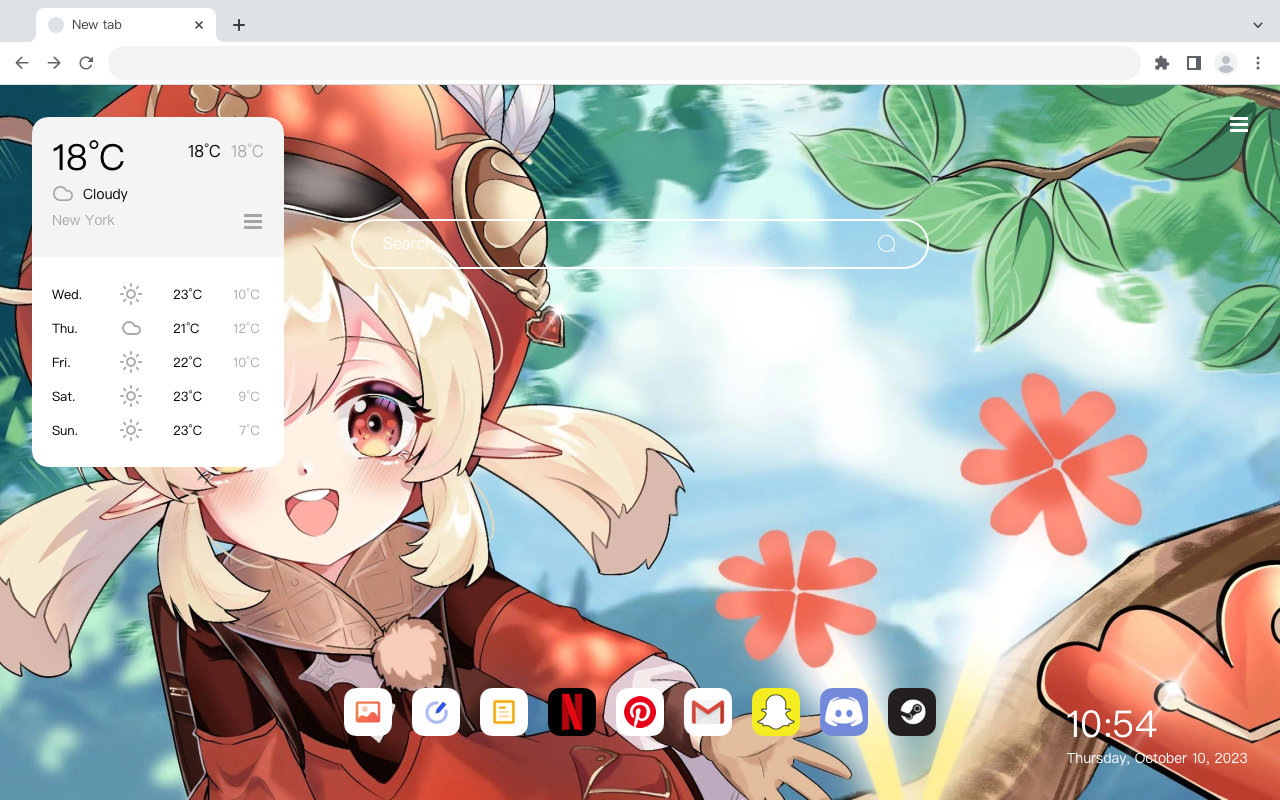
Task: Click the large 18°C current temperature
Action: click(x=88, y=157)
